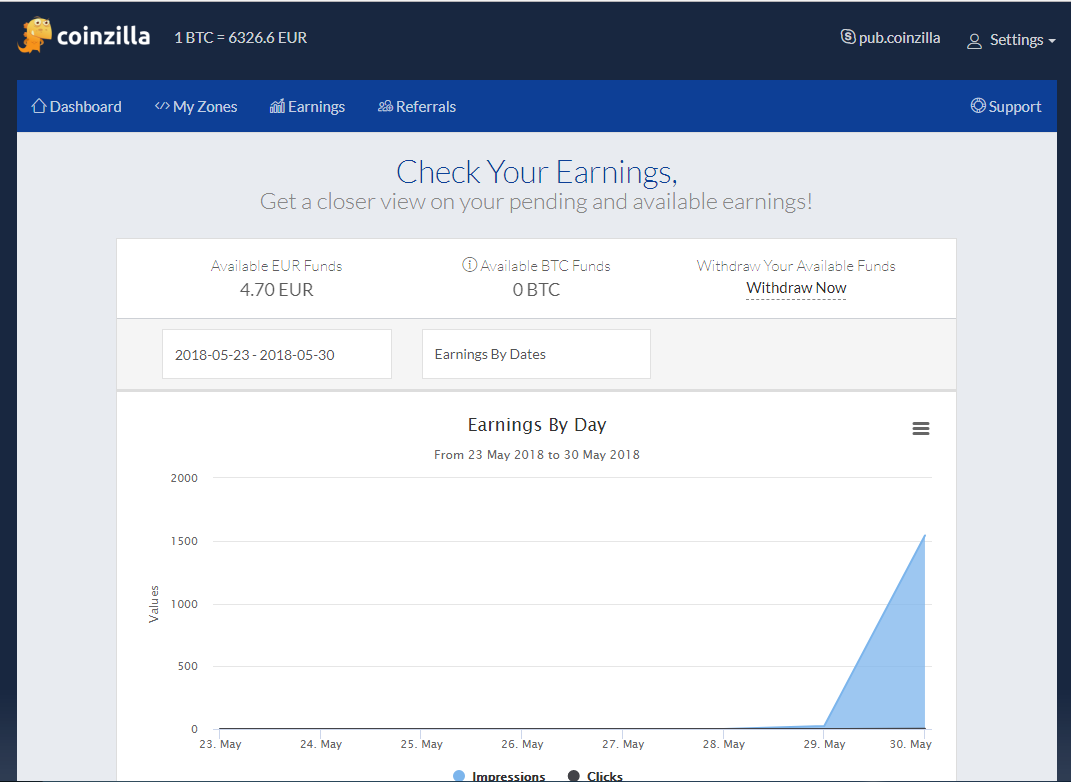Open the Earnings By Dates dropdown
The height and width of the screenshot is (782, 1071).
(x=536, y=354)
